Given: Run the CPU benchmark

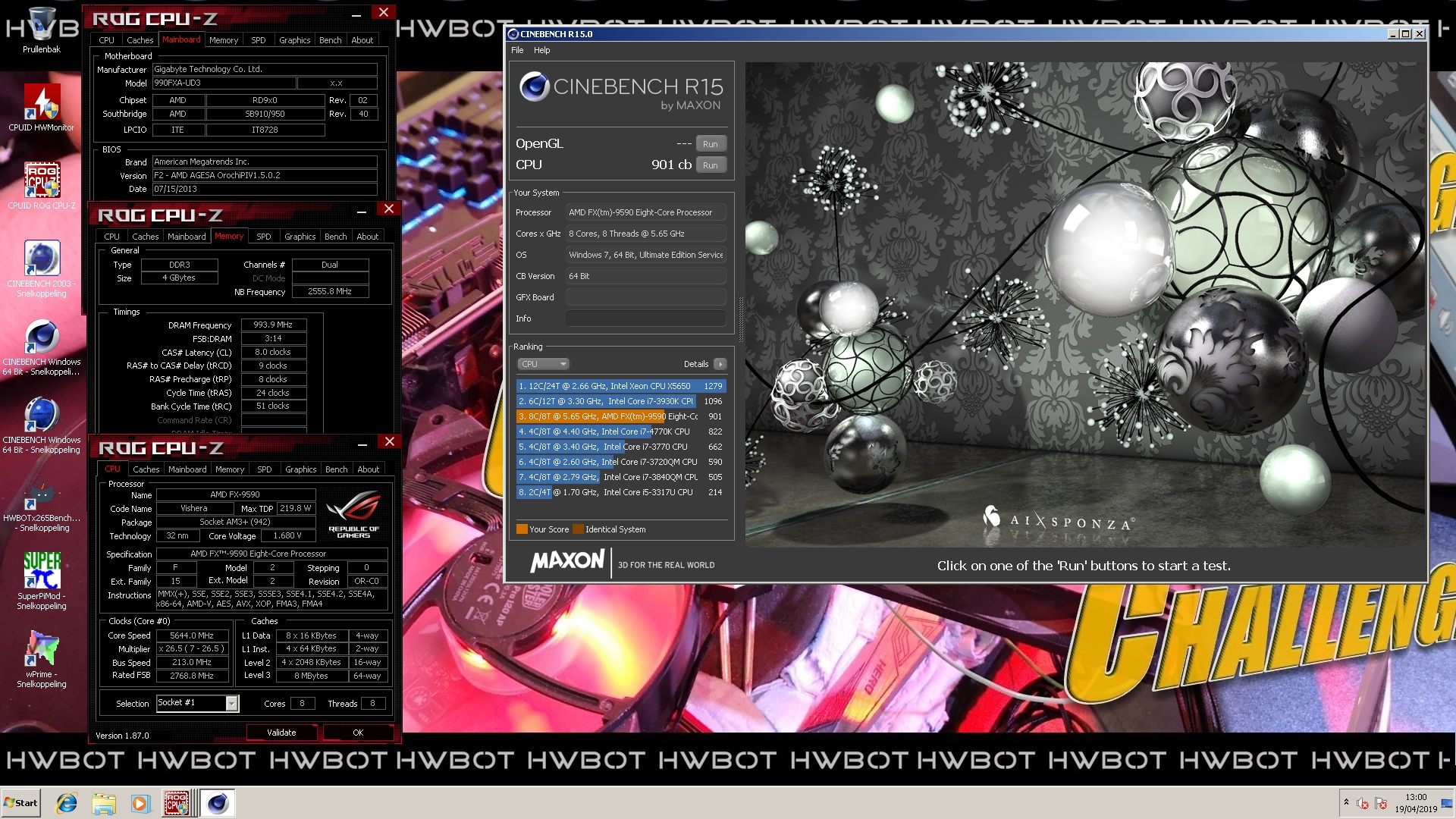Looking at the screenshot, I should [711, 165].
